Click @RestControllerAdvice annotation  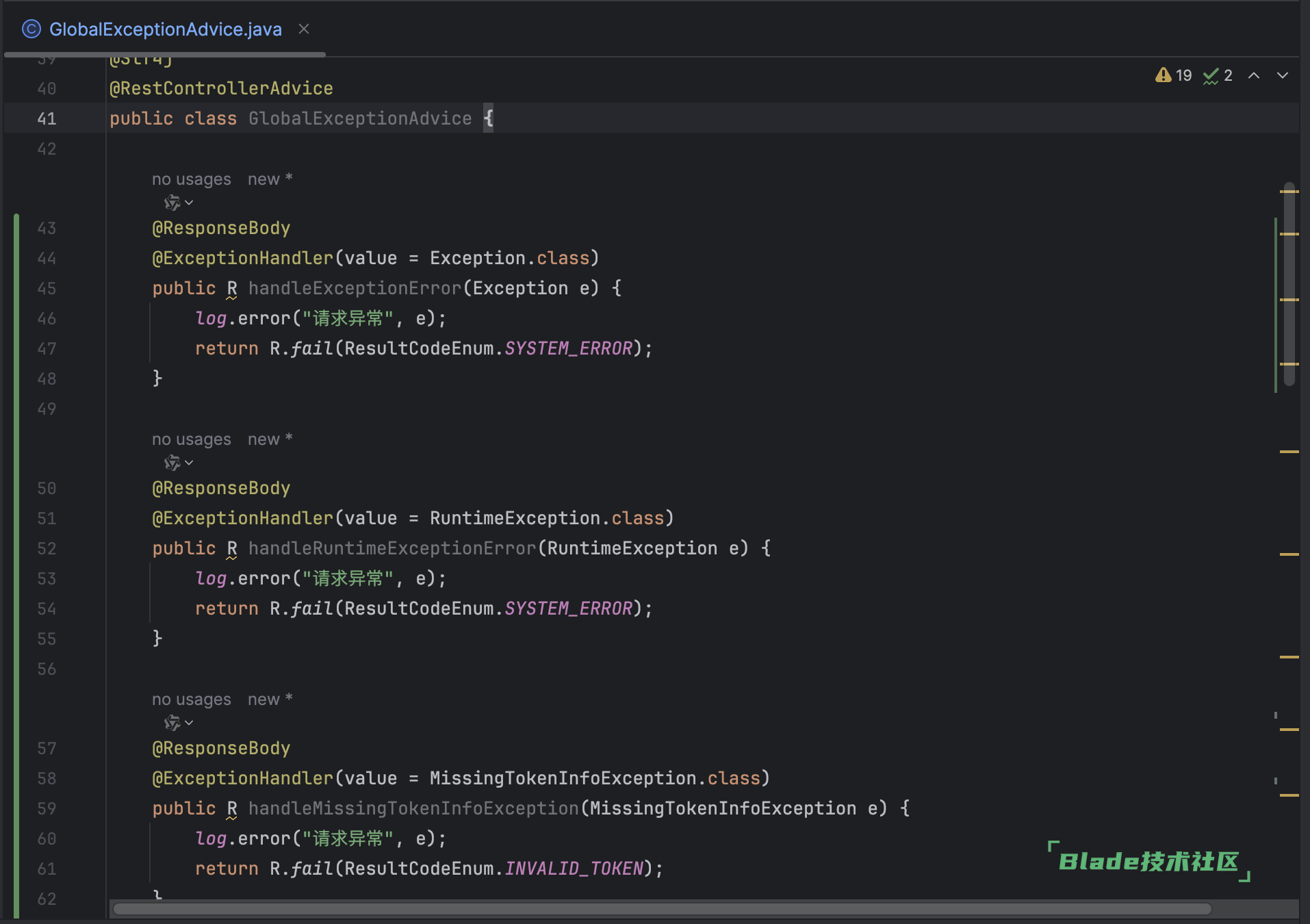point(221,88)
